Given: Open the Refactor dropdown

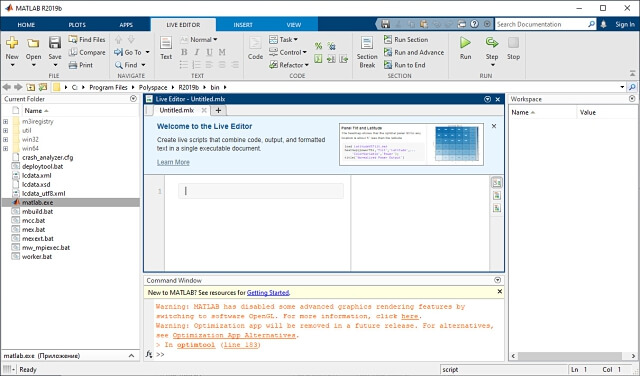Looking at the screenshot, I should (x=289, y=65).
